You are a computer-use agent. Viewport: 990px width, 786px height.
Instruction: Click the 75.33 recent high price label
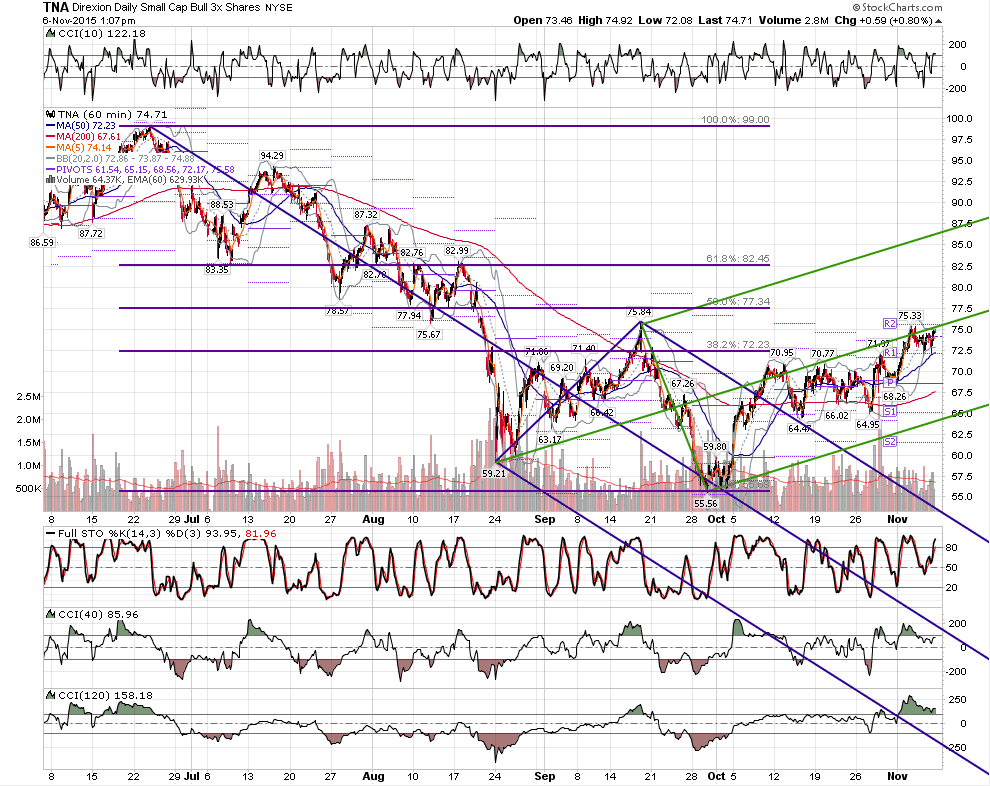(910, 315)
